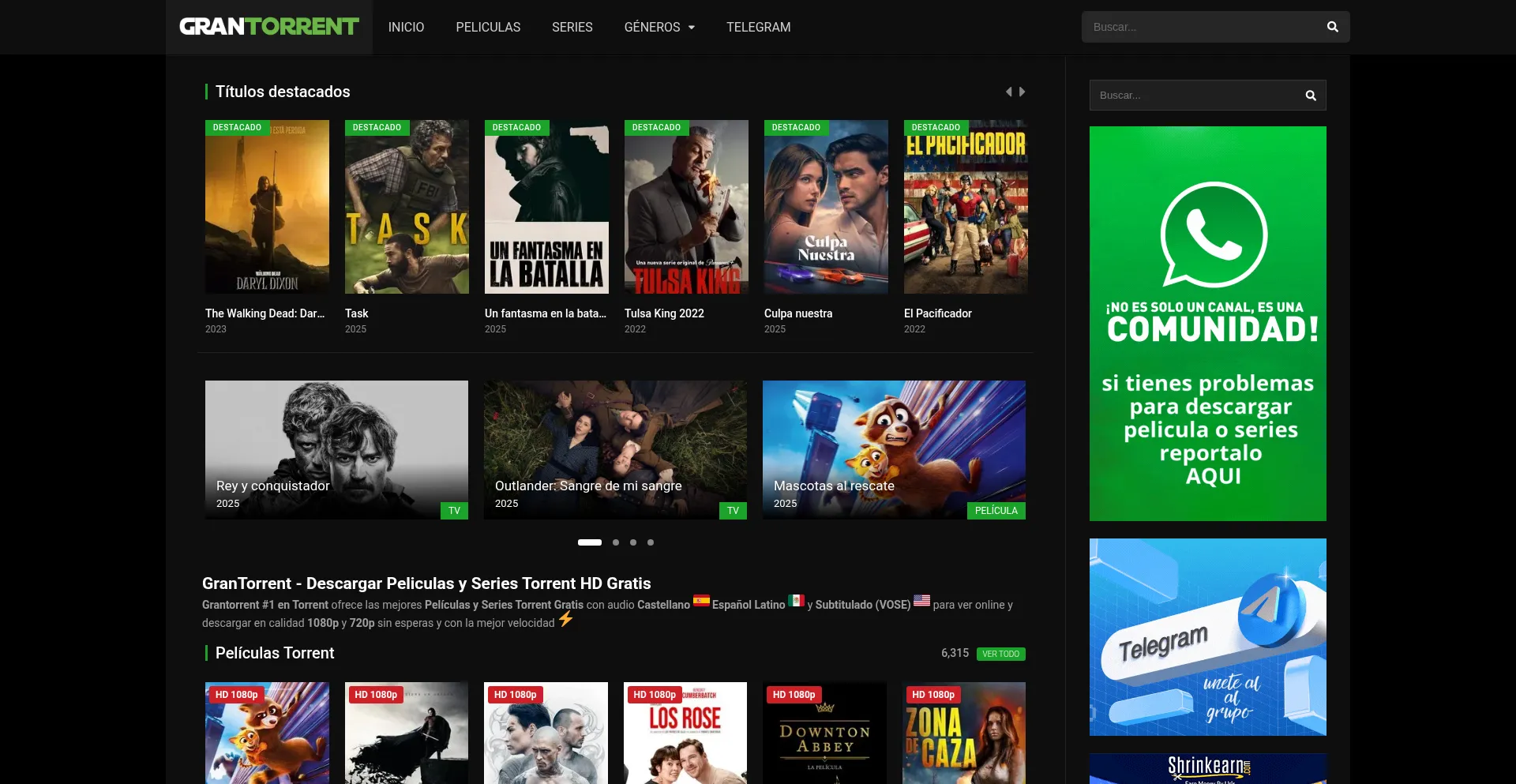Select the third carousel pagination dot
Image resolution: width=1516 pixels, height=784 pixels.
pyautogui.click(x=633, y=542)
